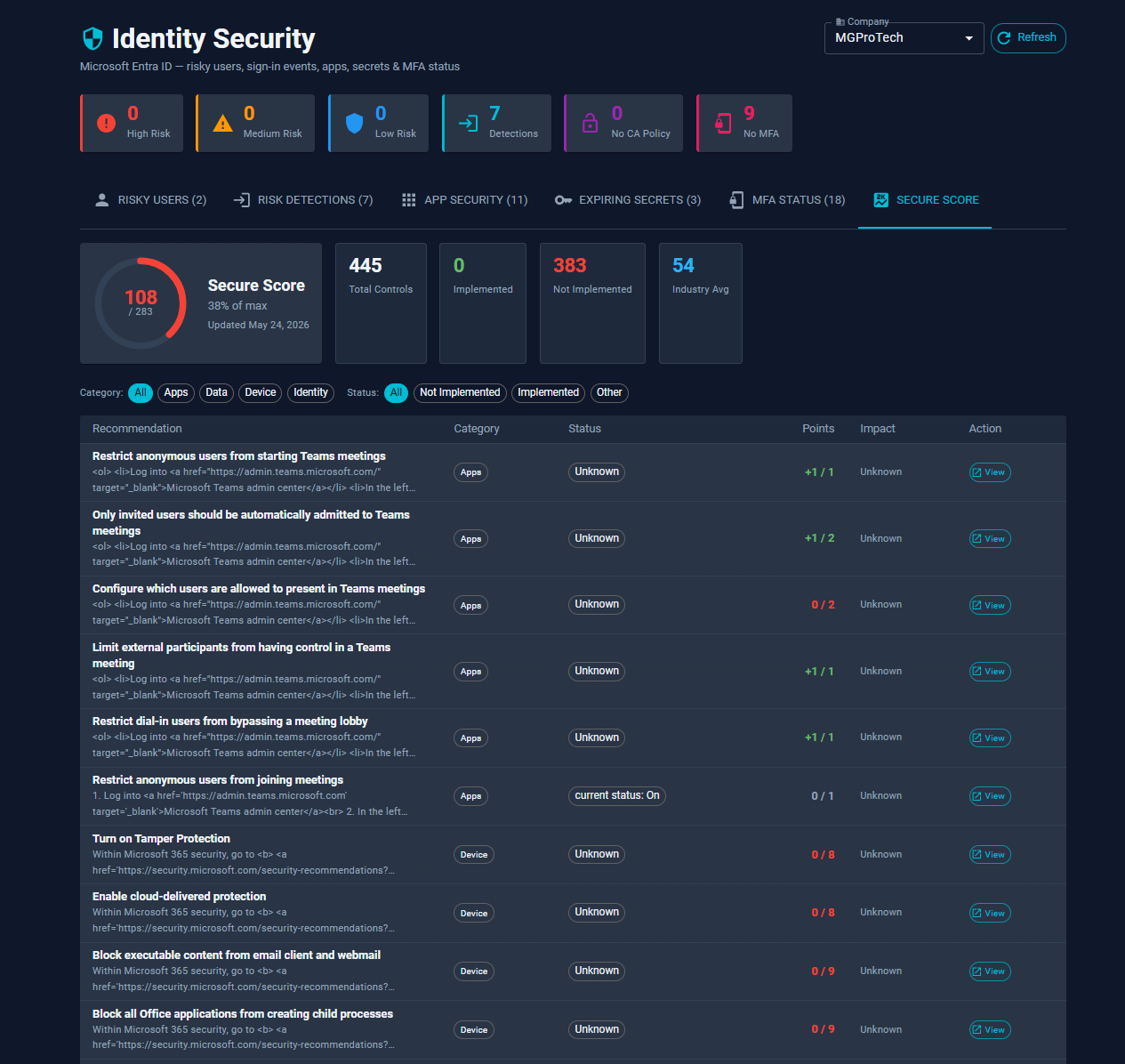Click the '0 / 9' points for Block executable content
The height and width of the screenshot is (1064, 1125).
click(x=823, y=971)
